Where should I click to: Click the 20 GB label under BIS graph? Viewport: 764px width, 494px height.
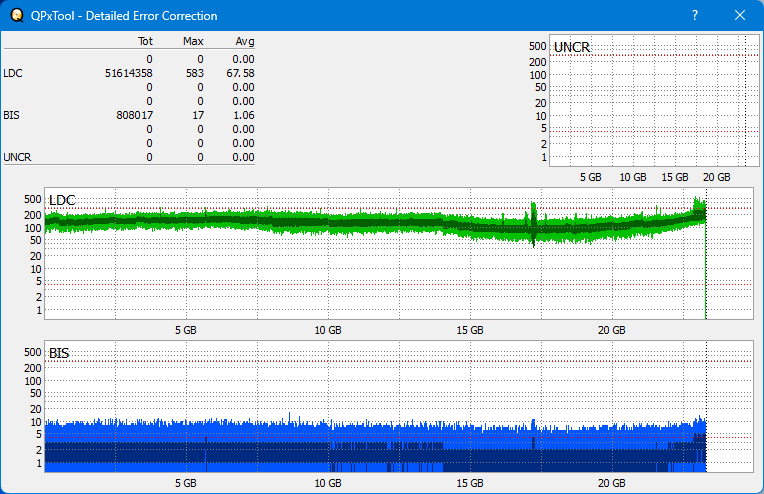click(x=611, y=483)
